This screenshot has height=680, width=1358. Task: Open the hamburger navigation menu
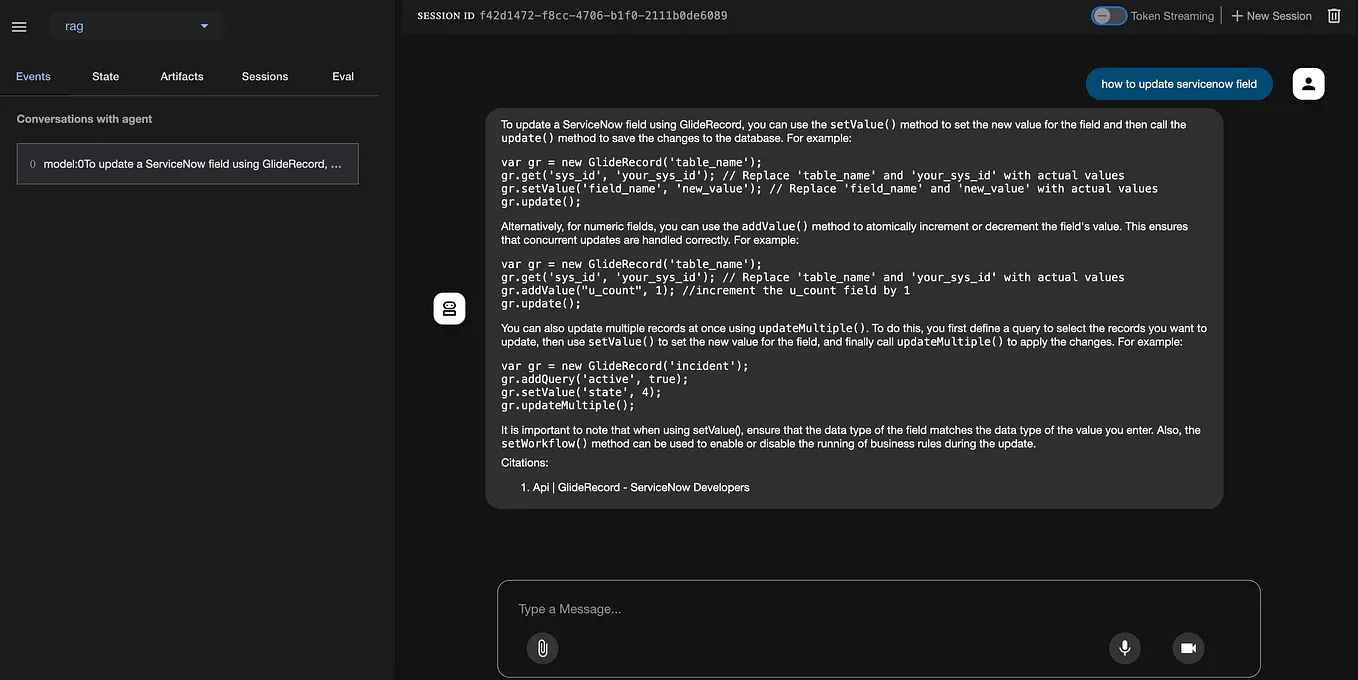[18, 27]
